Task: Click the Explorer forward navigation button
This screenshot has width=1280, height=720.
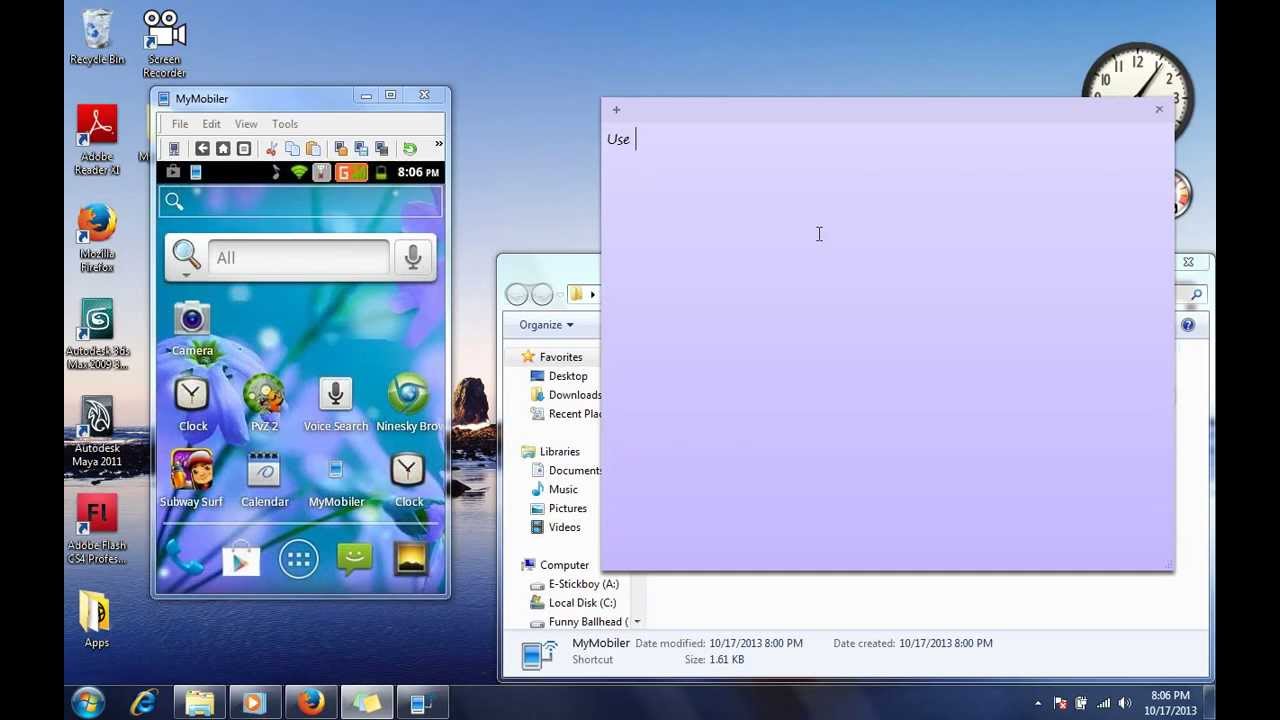Action: tap(542, 294)
